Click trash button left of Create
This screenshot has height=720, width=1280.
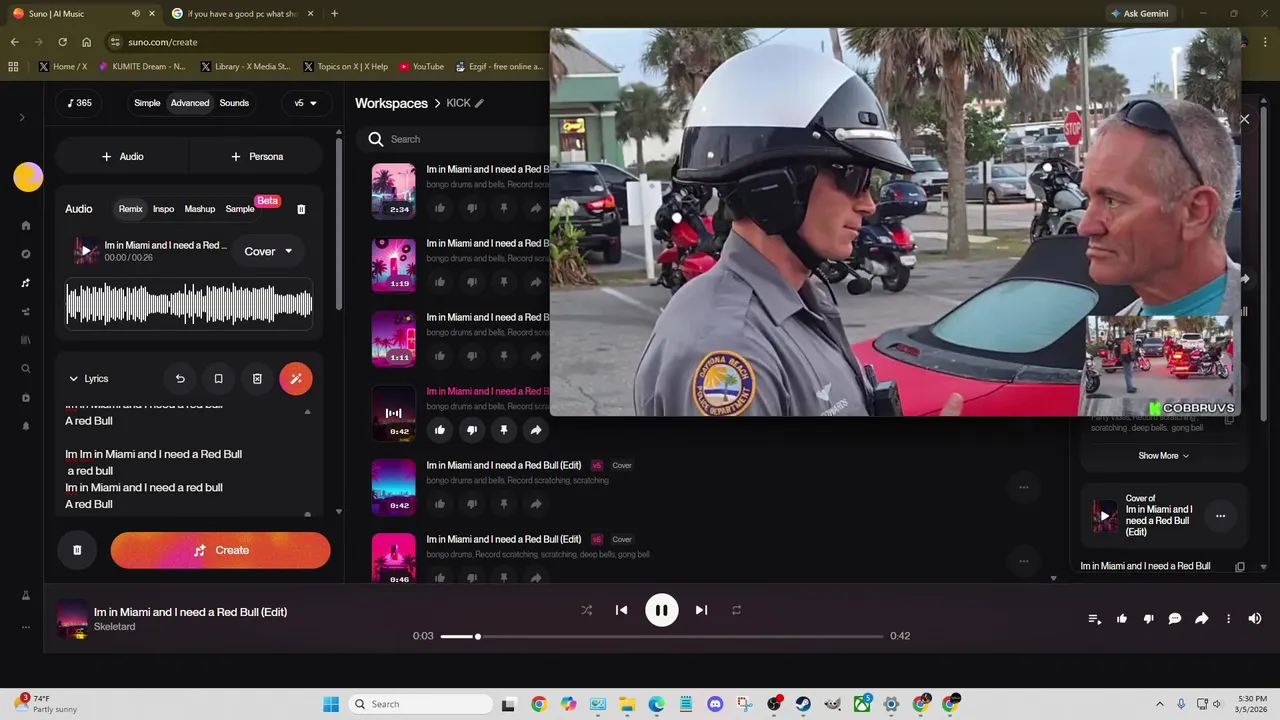coord(77,550)
